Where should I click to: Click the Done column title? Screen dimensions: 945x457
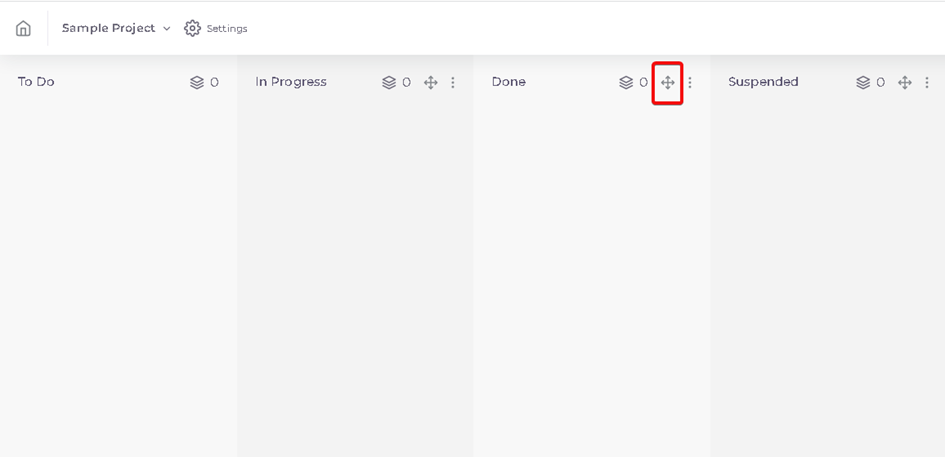coord(508,82)
